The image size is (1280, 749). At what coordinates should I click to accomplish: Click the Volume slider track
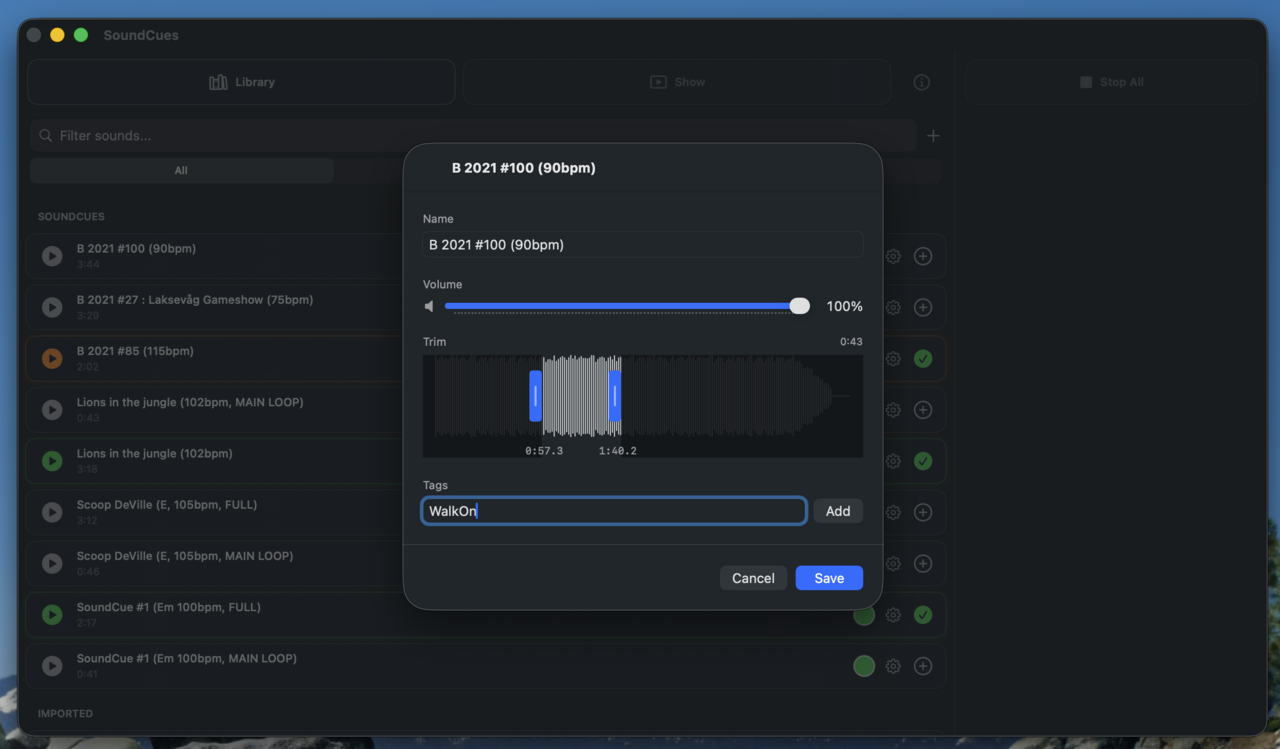pos(620,305)
